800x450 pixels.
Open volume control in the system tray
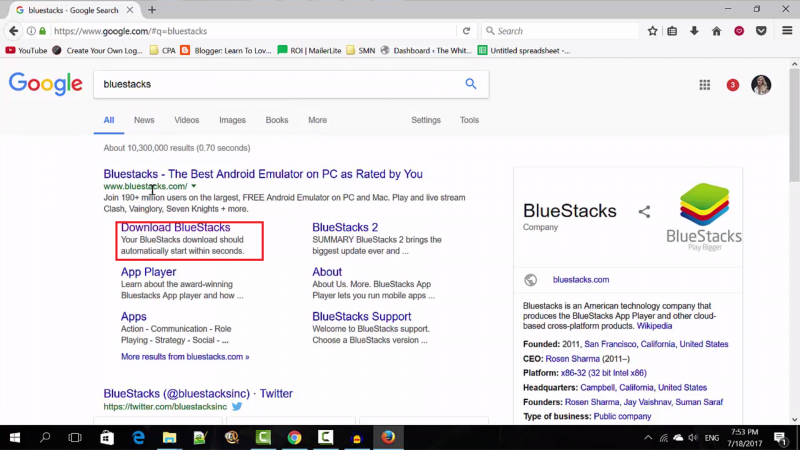click(692, 438)
